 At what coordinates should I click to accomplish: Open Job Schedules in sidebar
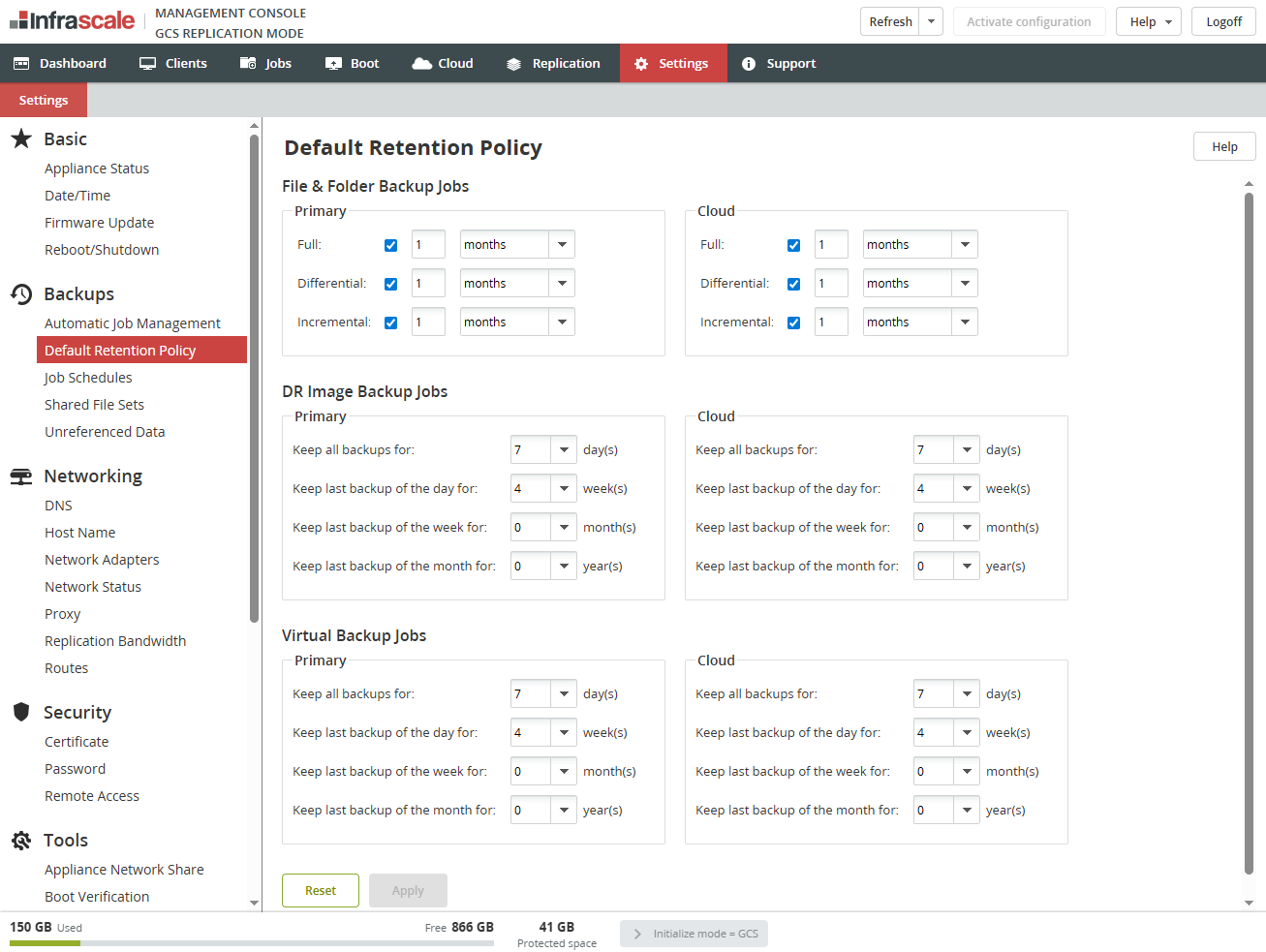88,378
